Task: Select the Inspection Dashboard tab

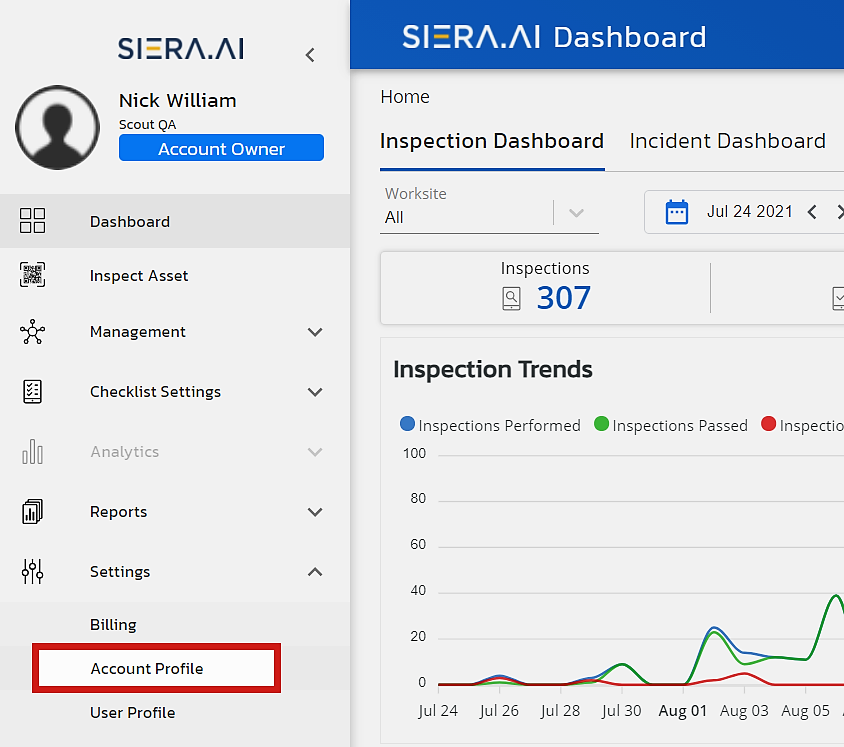Action: [492, 141]
